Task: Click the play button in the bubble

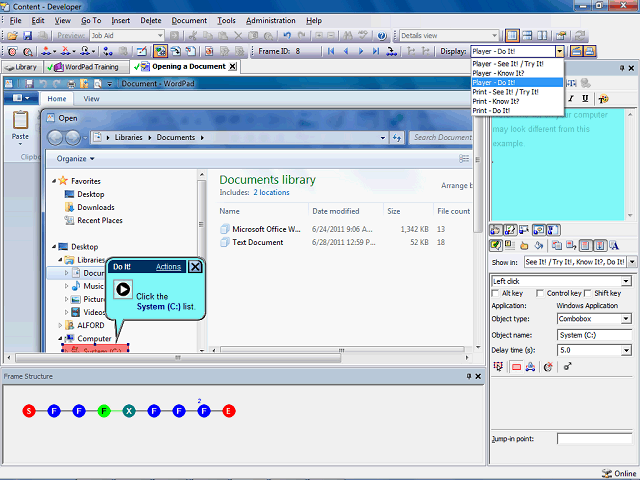Action: tap(123, 289)
